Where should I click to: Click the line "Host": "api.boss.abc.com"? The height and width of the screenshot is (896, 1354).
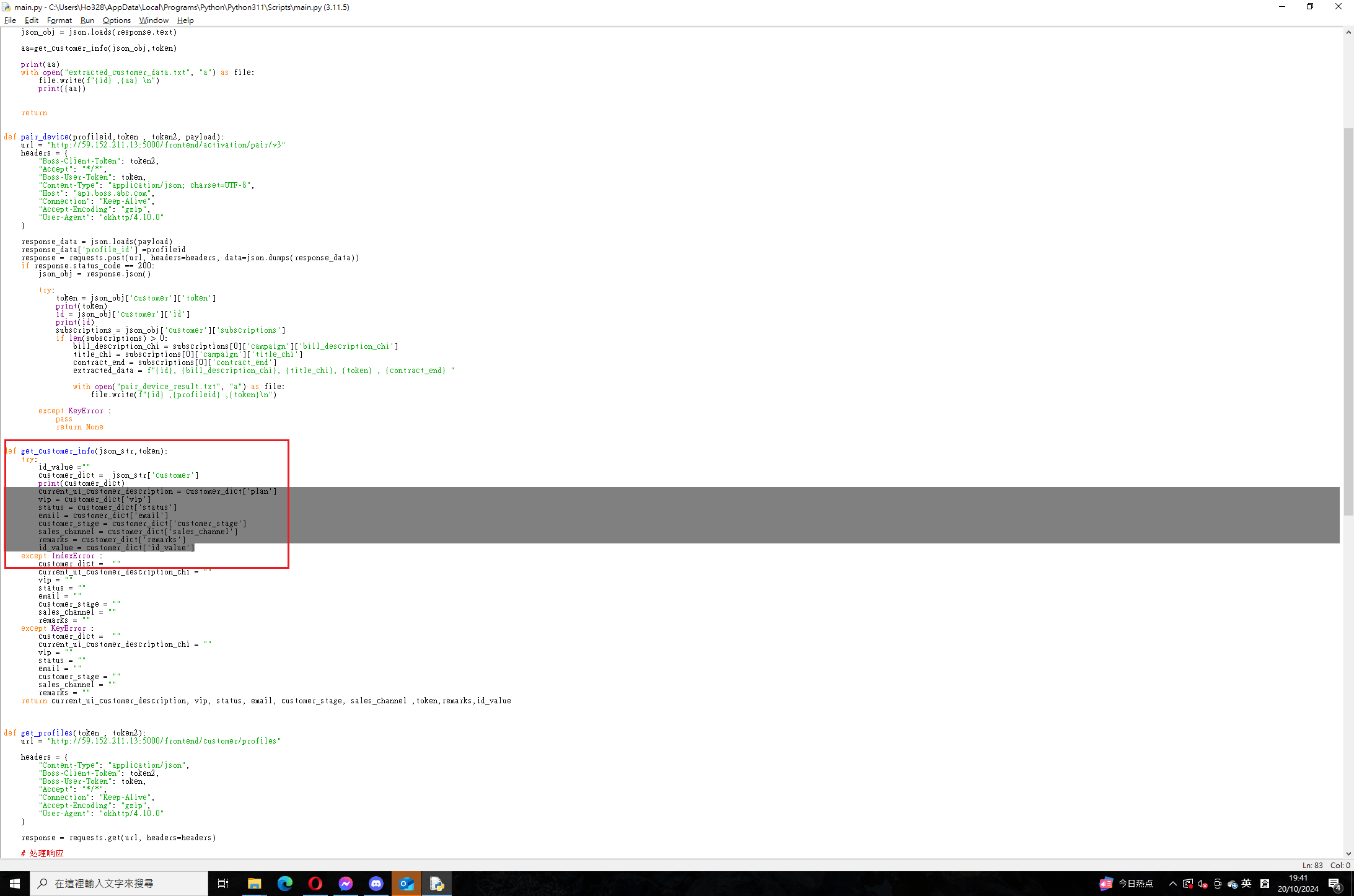click(x=97, y=193)
